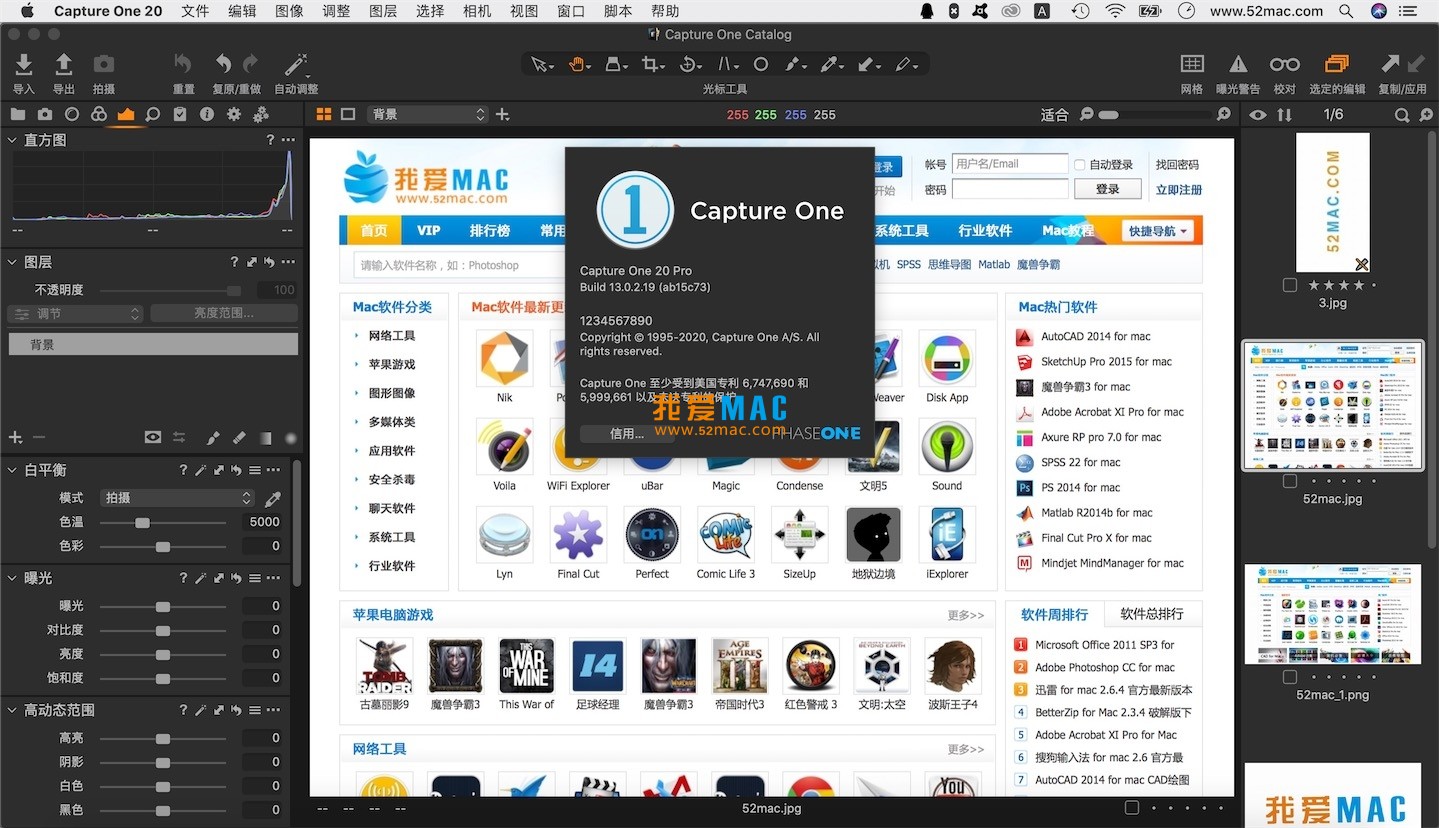Viewport: 1439px width, 828px height.
Task: Select the Spot Removal circle cursor tool
Action: [761, 65]
